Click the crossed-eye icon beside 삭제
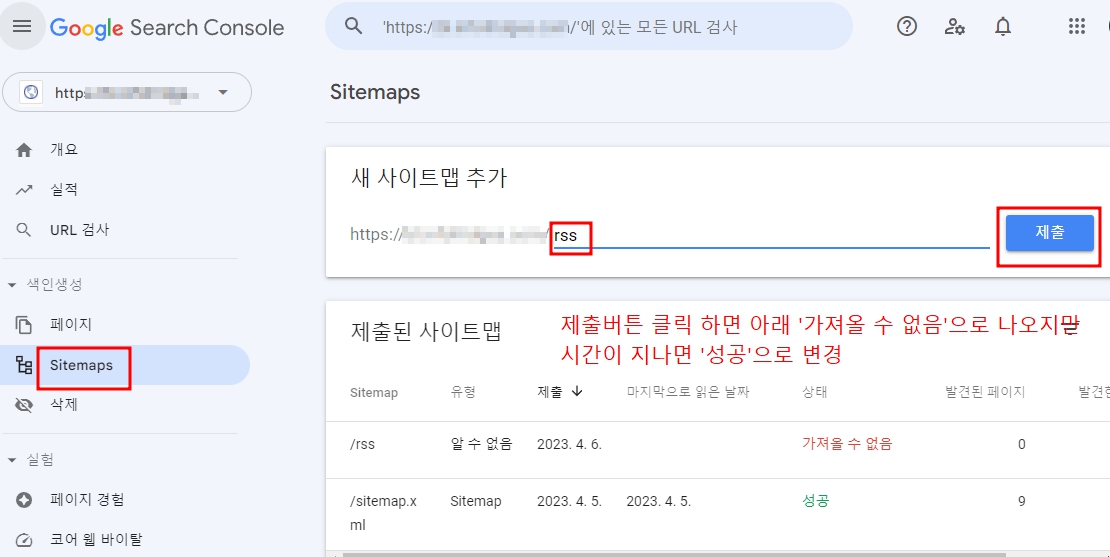The height and width of the screenshot is (557, 1110). tap(24, 405)
